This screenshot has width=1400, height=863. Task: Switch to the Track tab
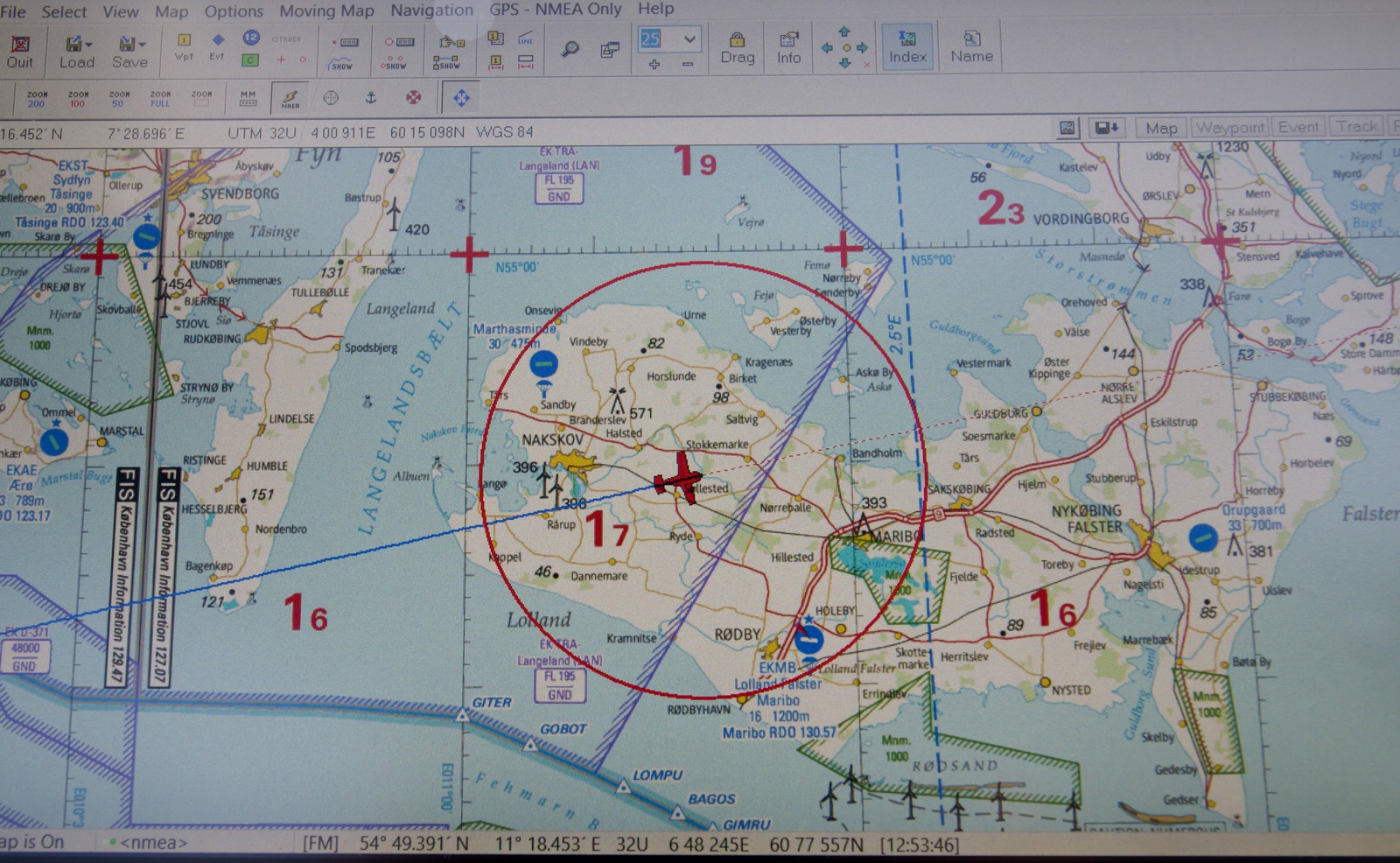pyautogui.click(x=1356, y=127)
